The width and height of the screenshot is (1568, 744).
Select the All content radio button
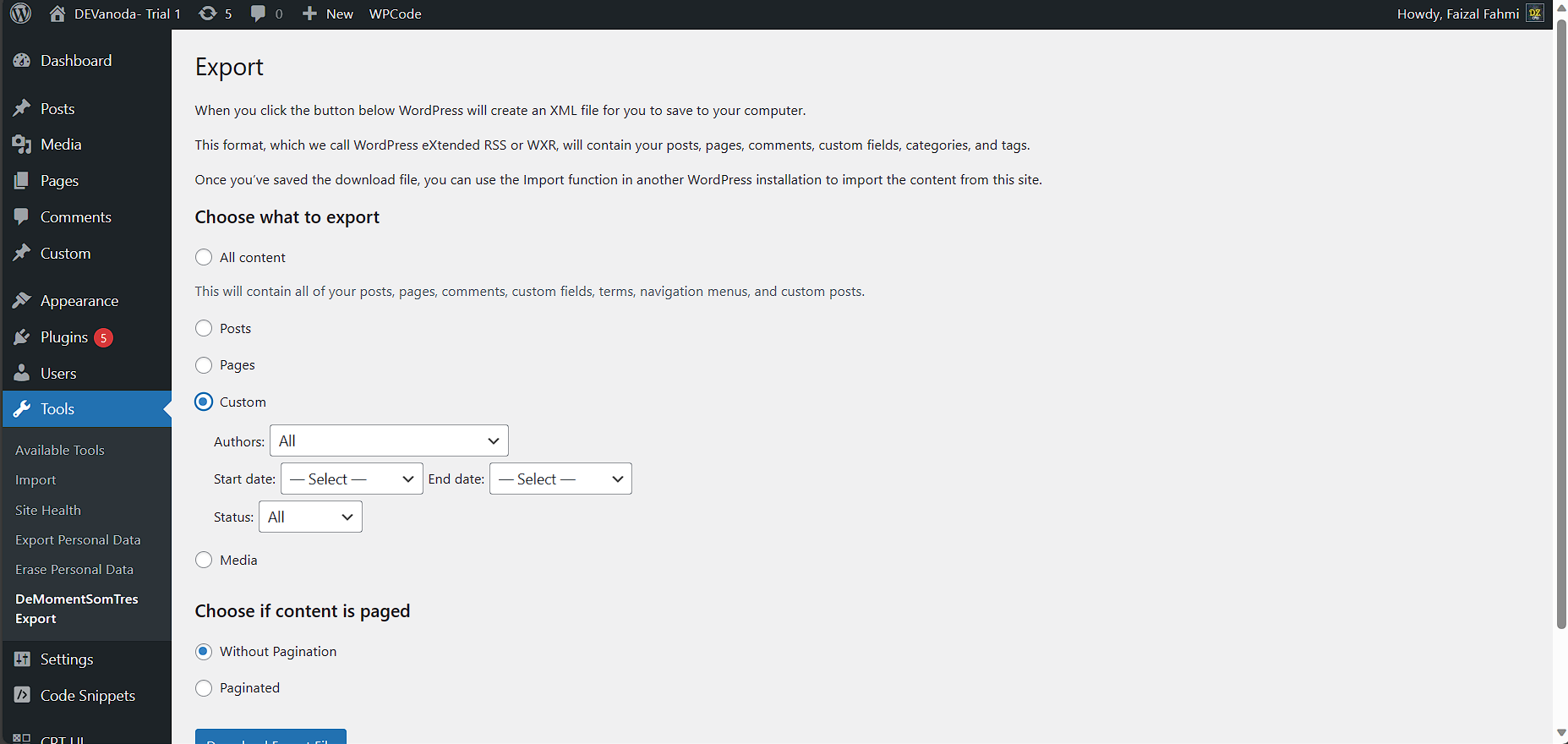[204, 257]
